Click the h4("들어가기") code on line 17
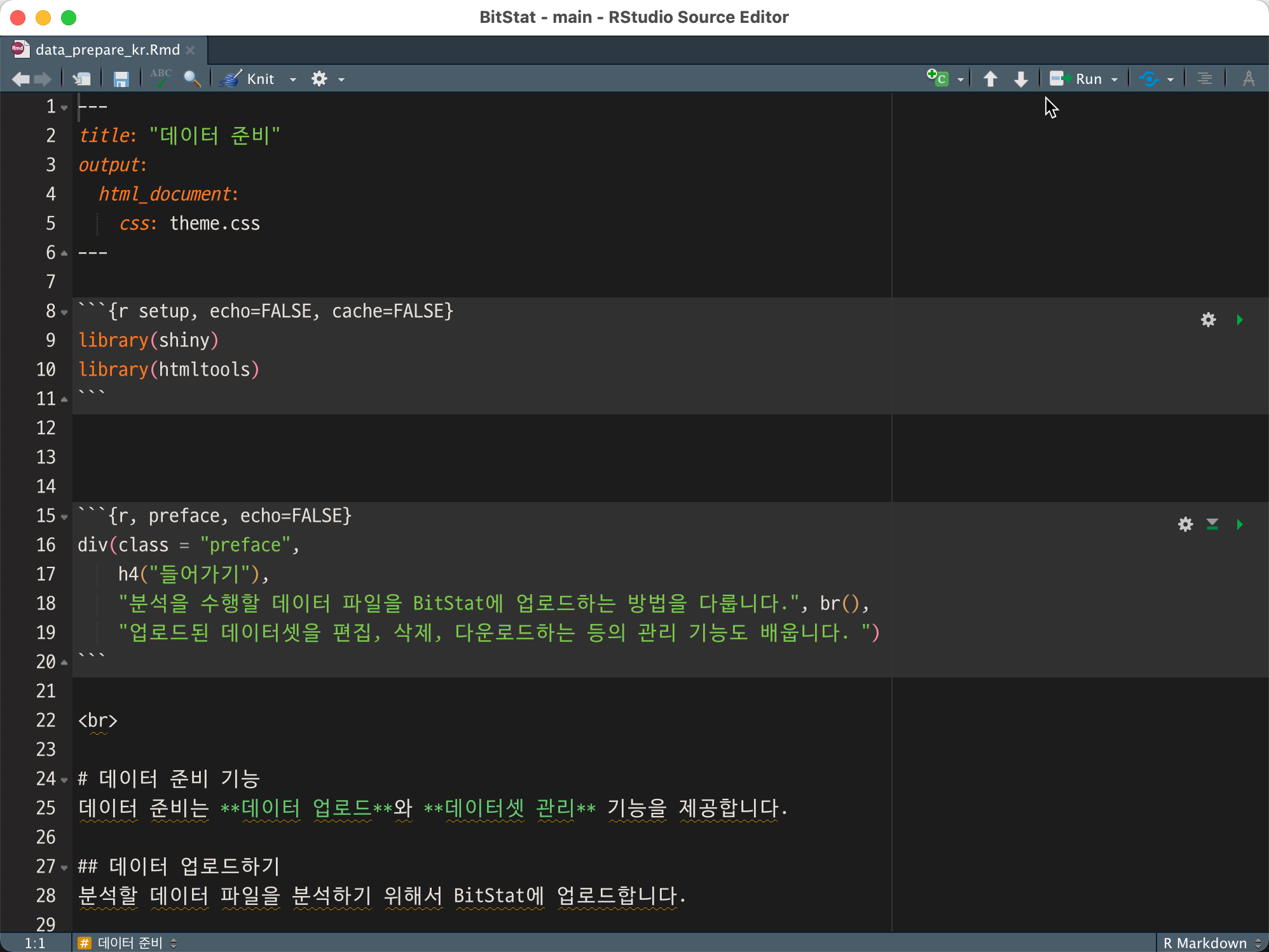 pyautogui.click(x=193, y=575)
